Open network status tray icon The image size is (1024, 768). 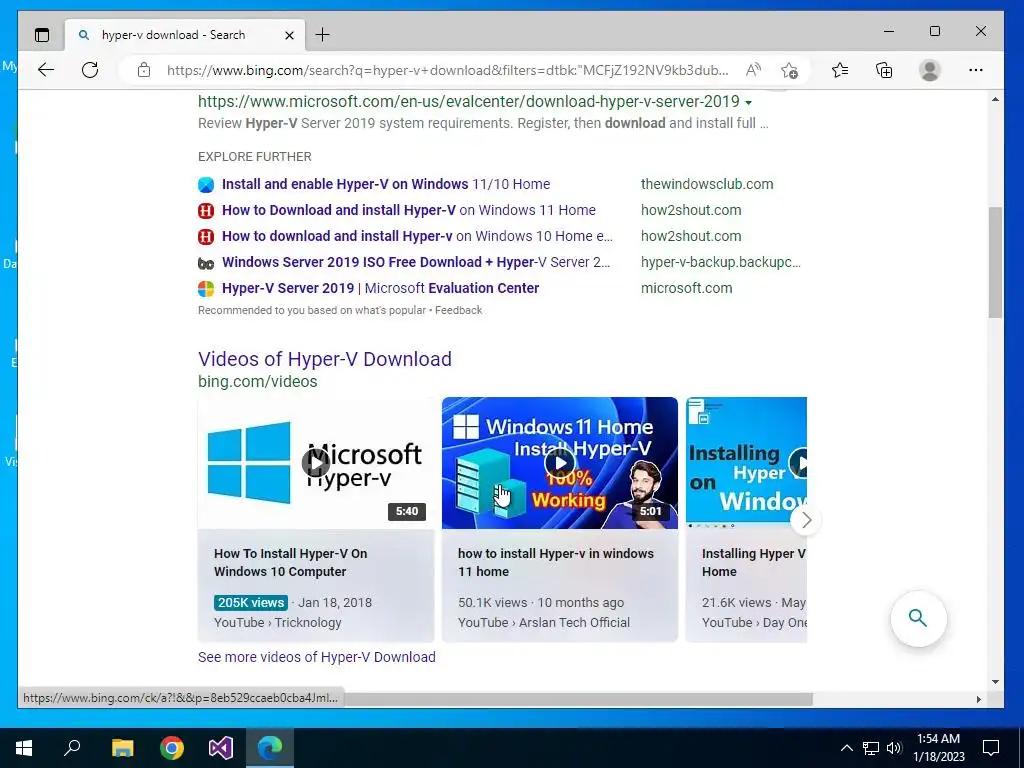coord(871,748)
